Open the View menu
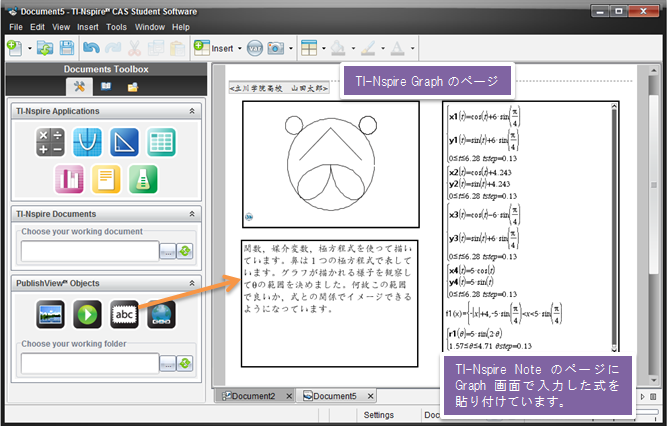667x427 pixels. 61,27
